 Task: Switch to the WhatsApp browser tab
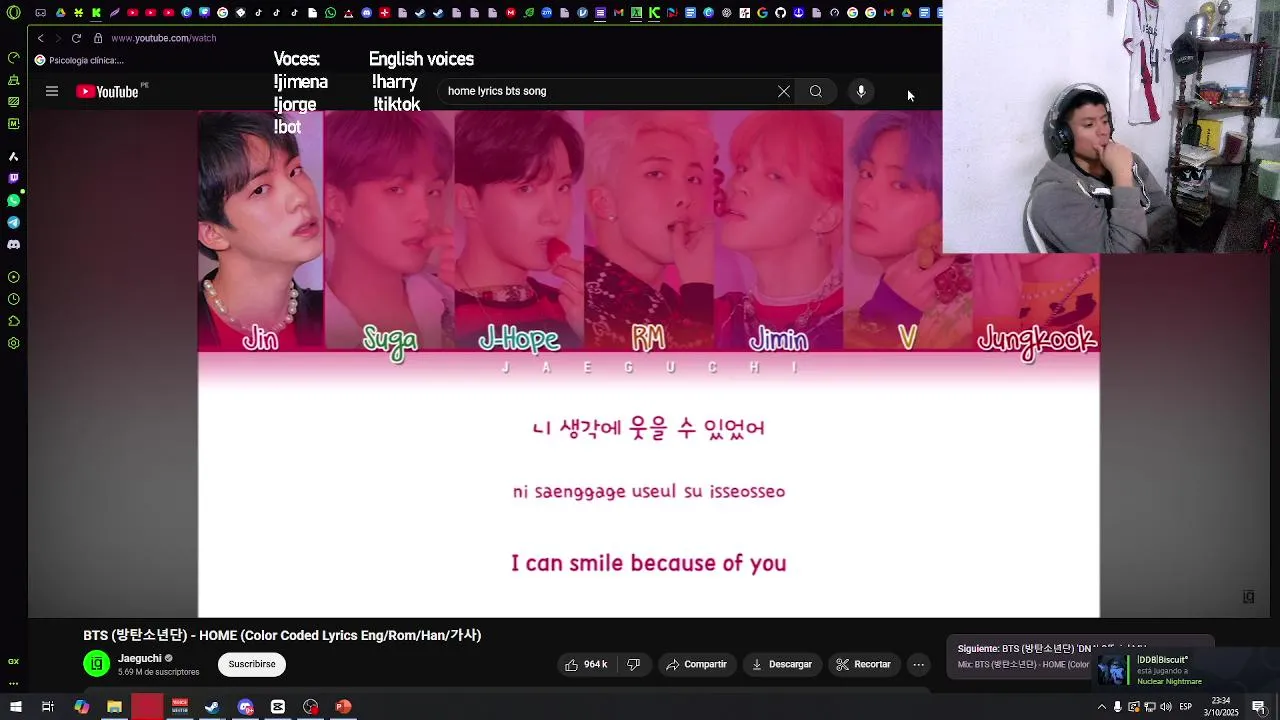pyautogui.click(x=330, y=13)
